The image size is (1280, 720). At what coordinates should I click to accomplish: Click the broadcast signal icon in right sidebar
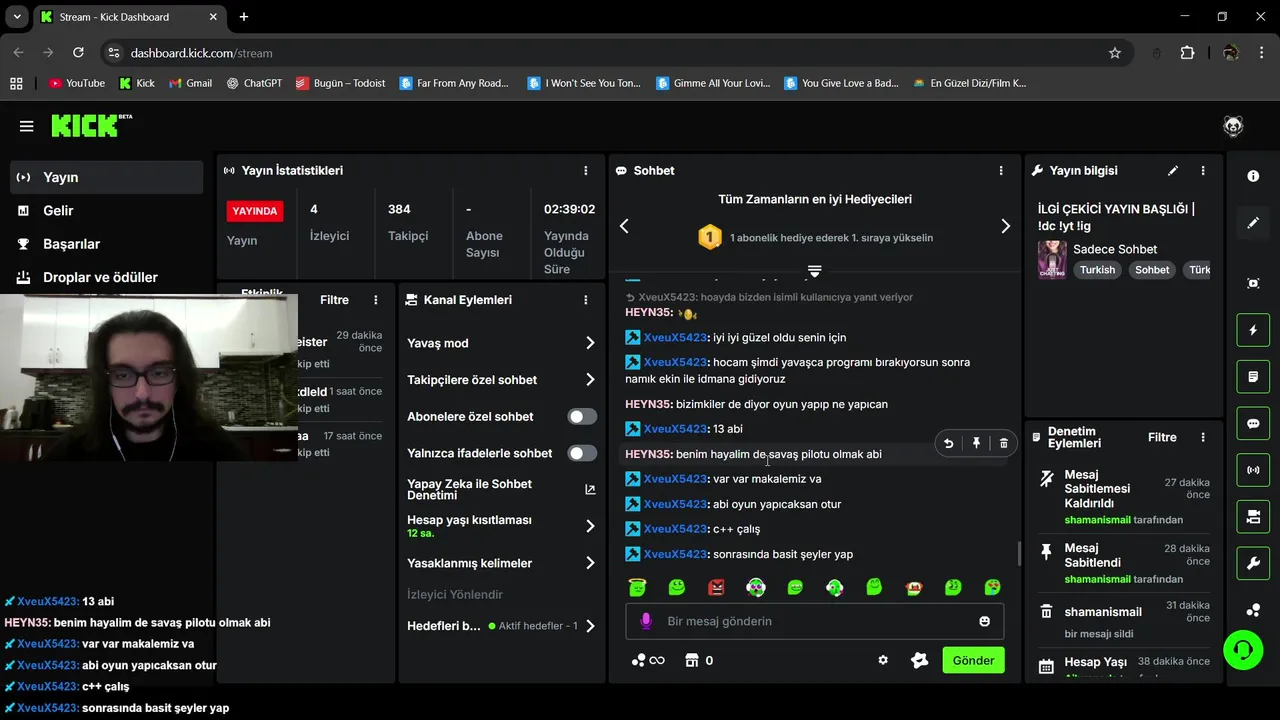(1253, 470)
